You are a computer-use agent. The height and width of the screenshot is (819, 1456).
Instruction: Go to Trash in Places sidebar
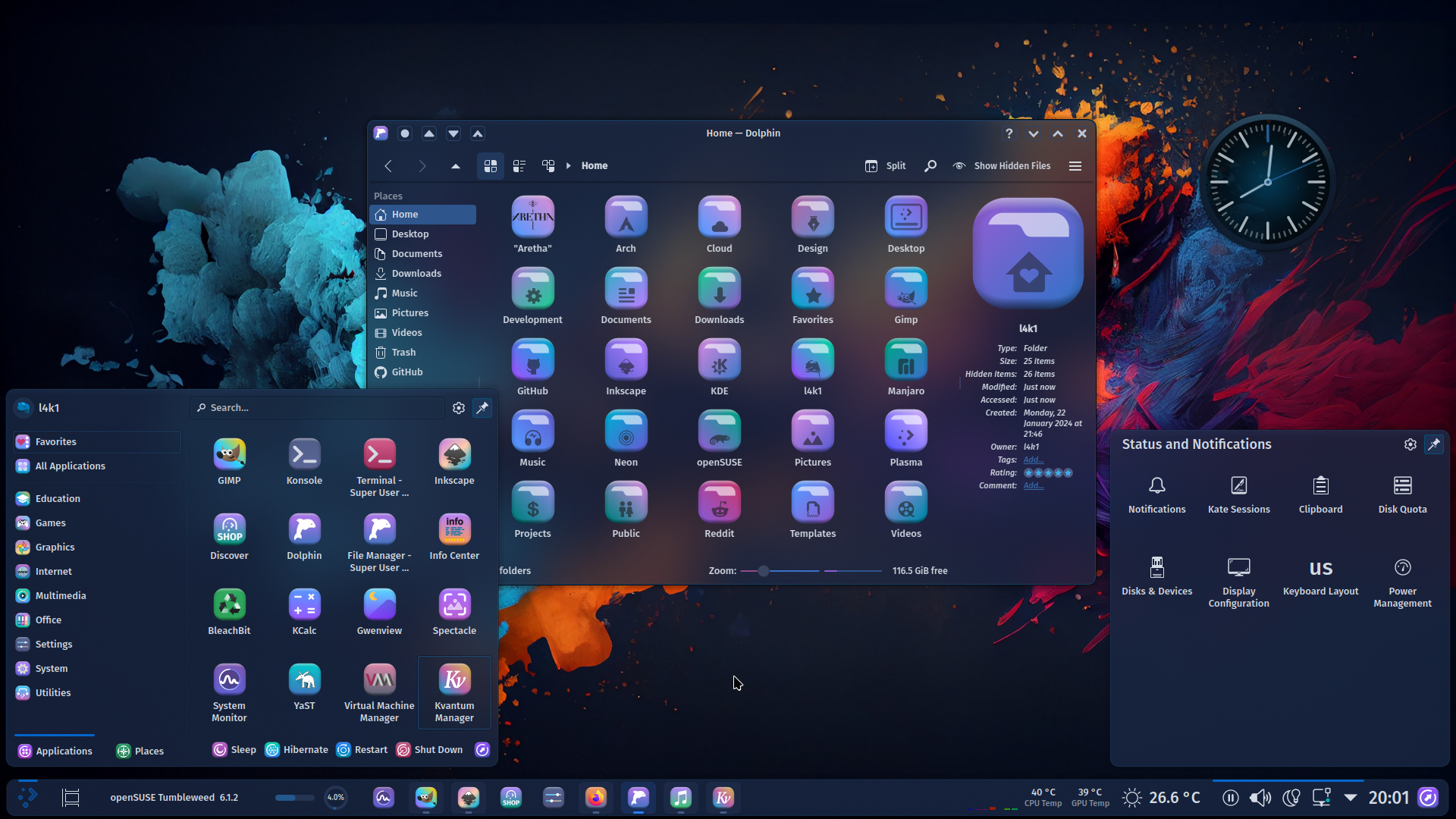[x=423, y=352]
